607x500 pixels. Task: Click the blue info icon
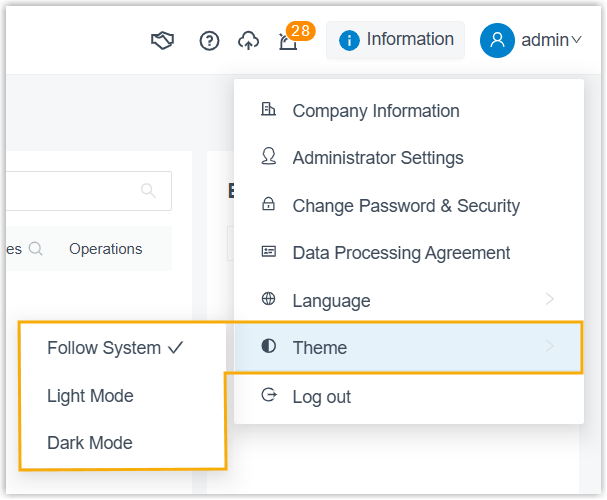pyautogui.click(x=349, y=40)
